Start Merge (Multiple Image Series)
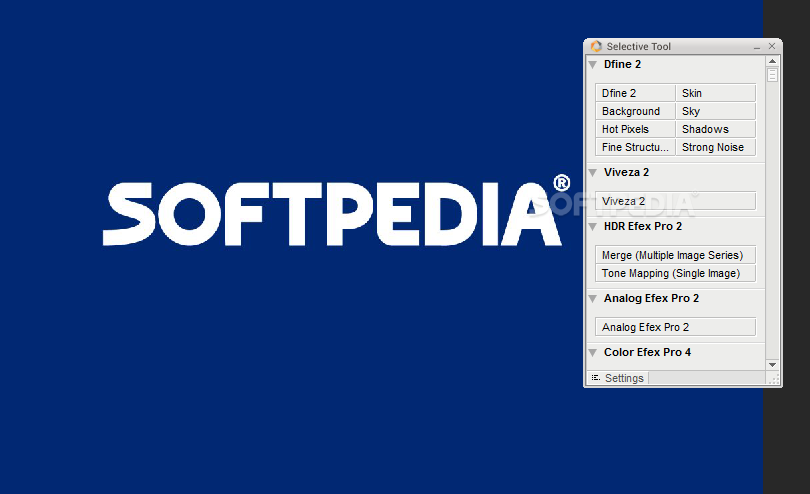 (676, 255)
